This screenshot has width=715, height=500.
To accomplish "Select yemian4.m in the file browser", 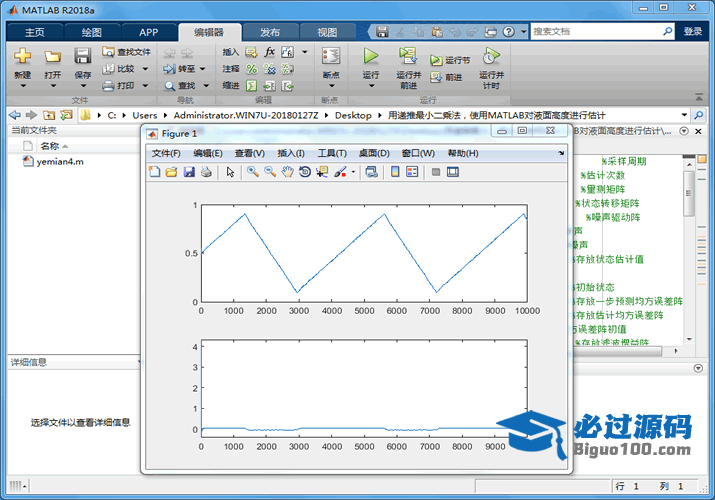I will [59, 161].
